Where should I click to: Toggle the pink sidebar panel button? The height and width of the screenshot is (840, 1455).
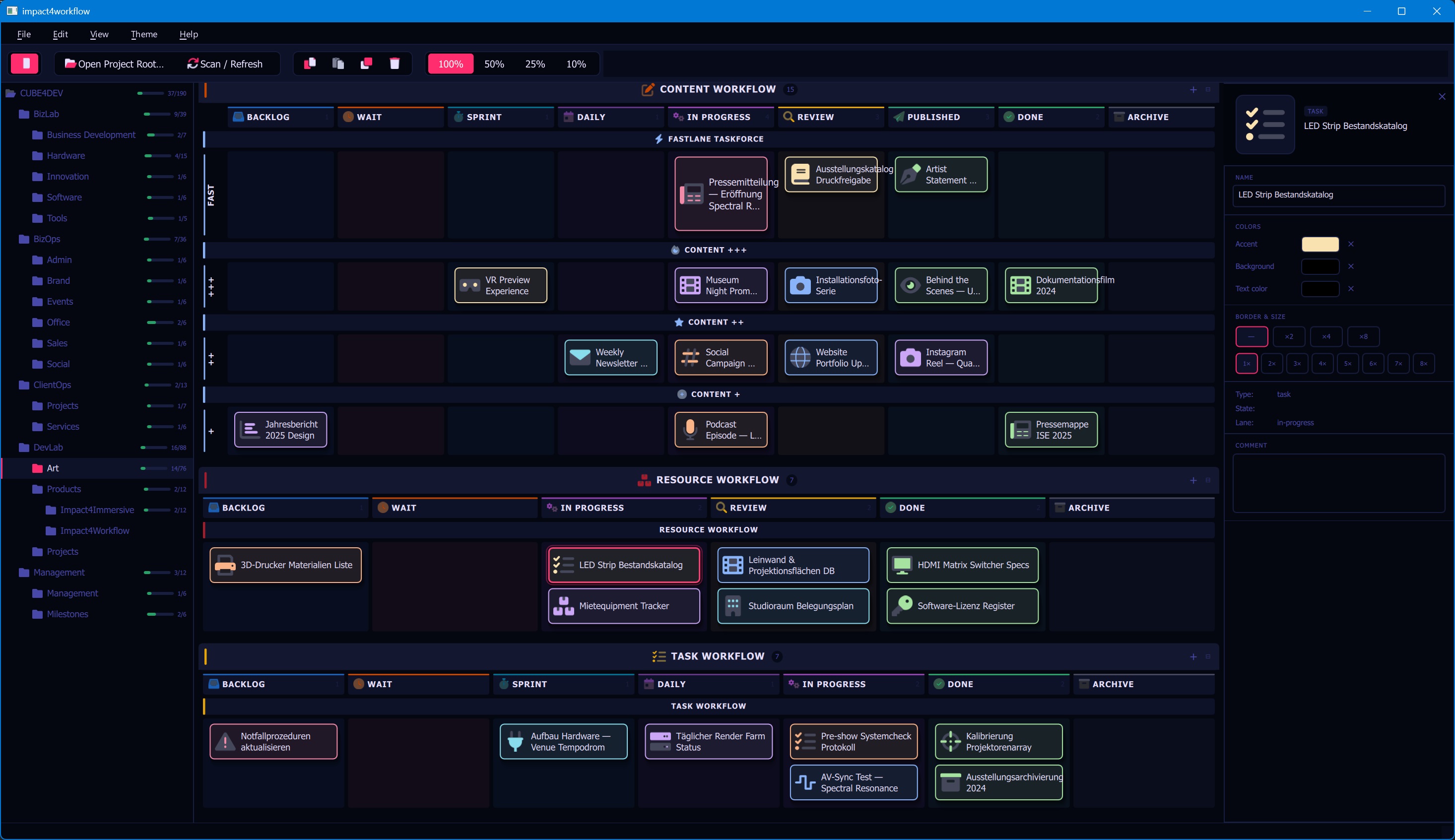[x=25, y=64]
